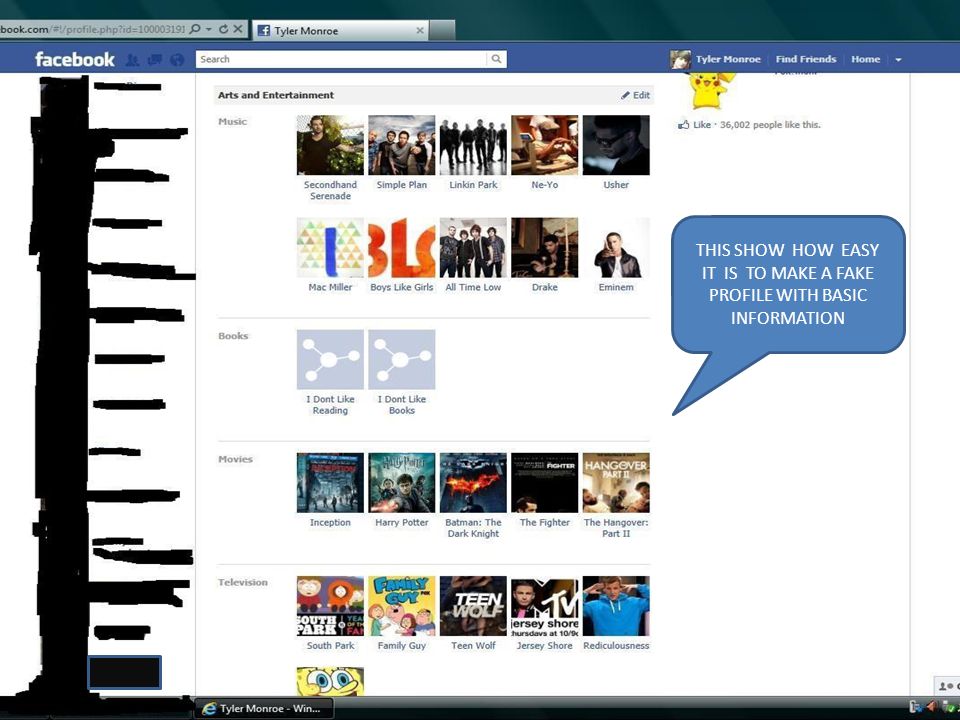Edit the Arts and Entertainment section
The height and width of the screenshot is (720, 960).
[x=636, y=95]
